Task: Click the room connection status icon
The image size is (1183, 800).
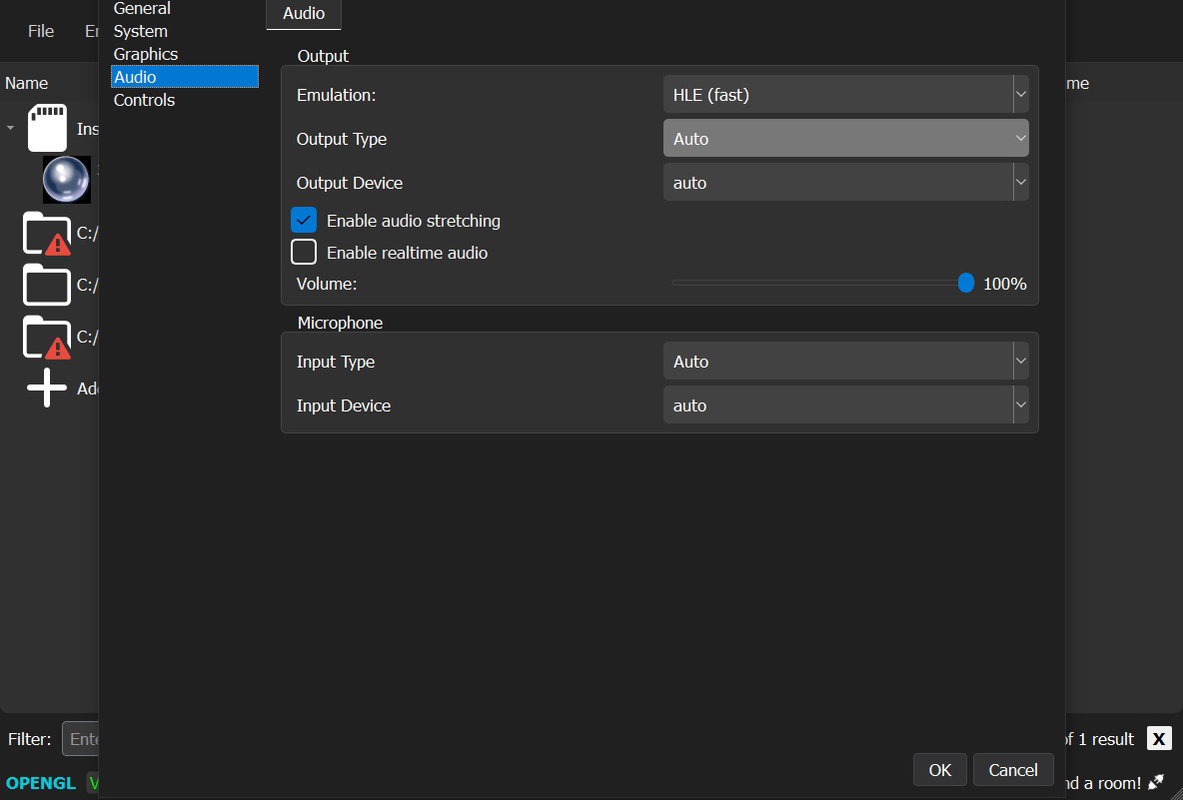Action: click(1156, 783)
